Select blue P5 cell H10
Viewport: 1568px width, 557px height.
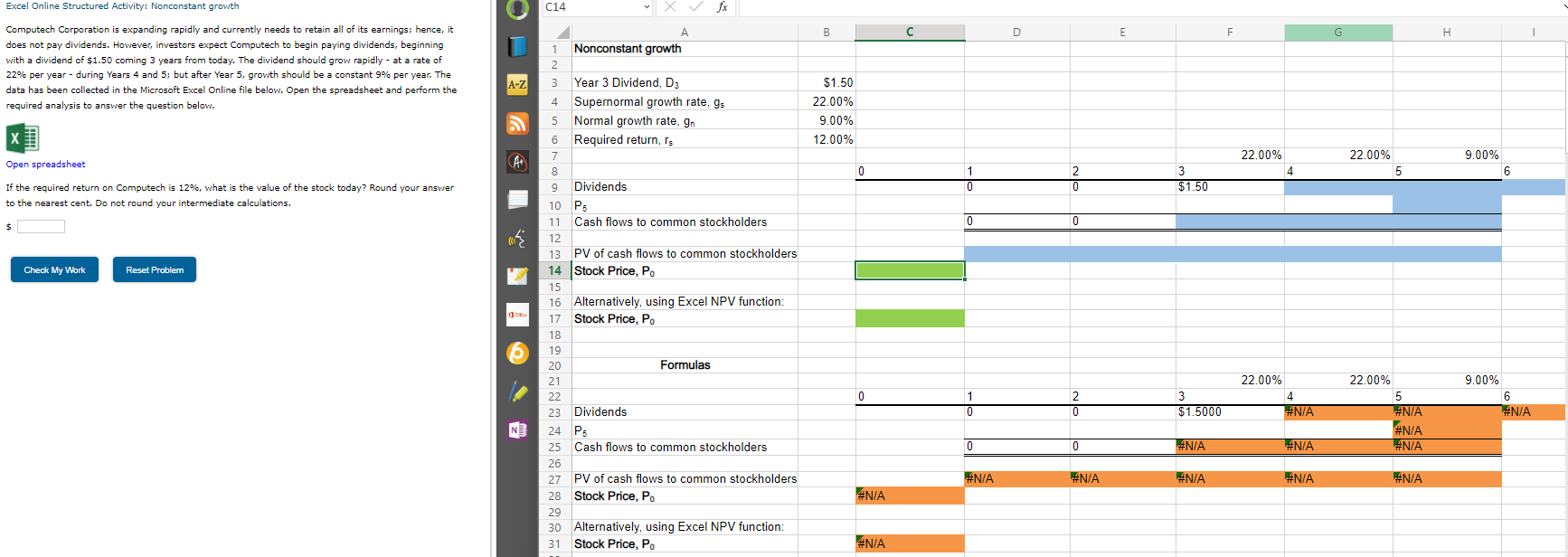click(1447, 205)
